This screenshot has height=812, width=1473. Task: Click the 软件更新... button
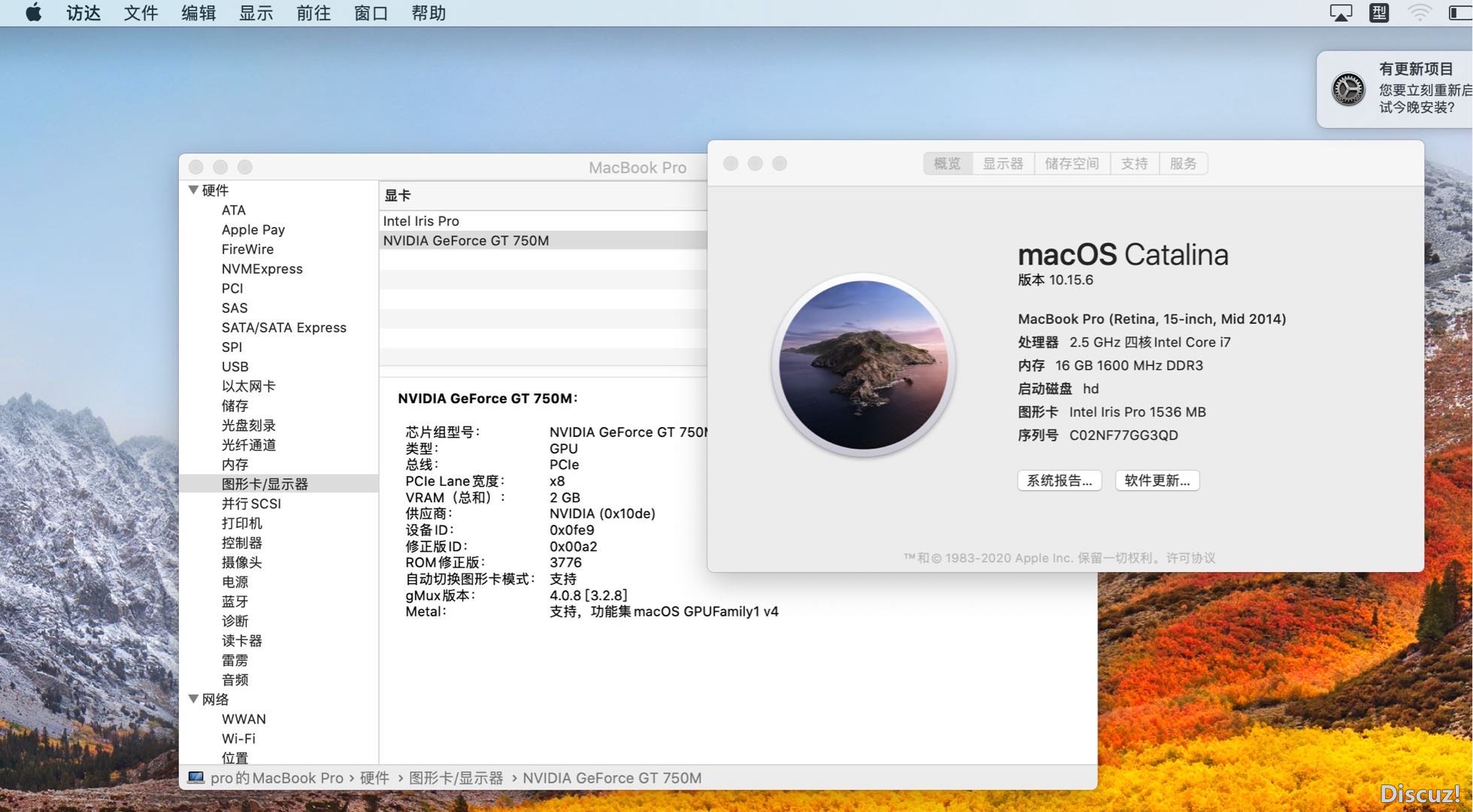(x=1157, y=480)
